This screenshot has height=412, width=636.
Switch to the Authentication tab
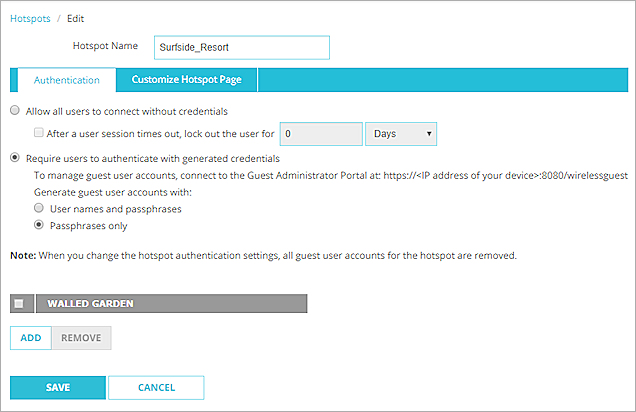pyautogui.click(x=66, y=80)
